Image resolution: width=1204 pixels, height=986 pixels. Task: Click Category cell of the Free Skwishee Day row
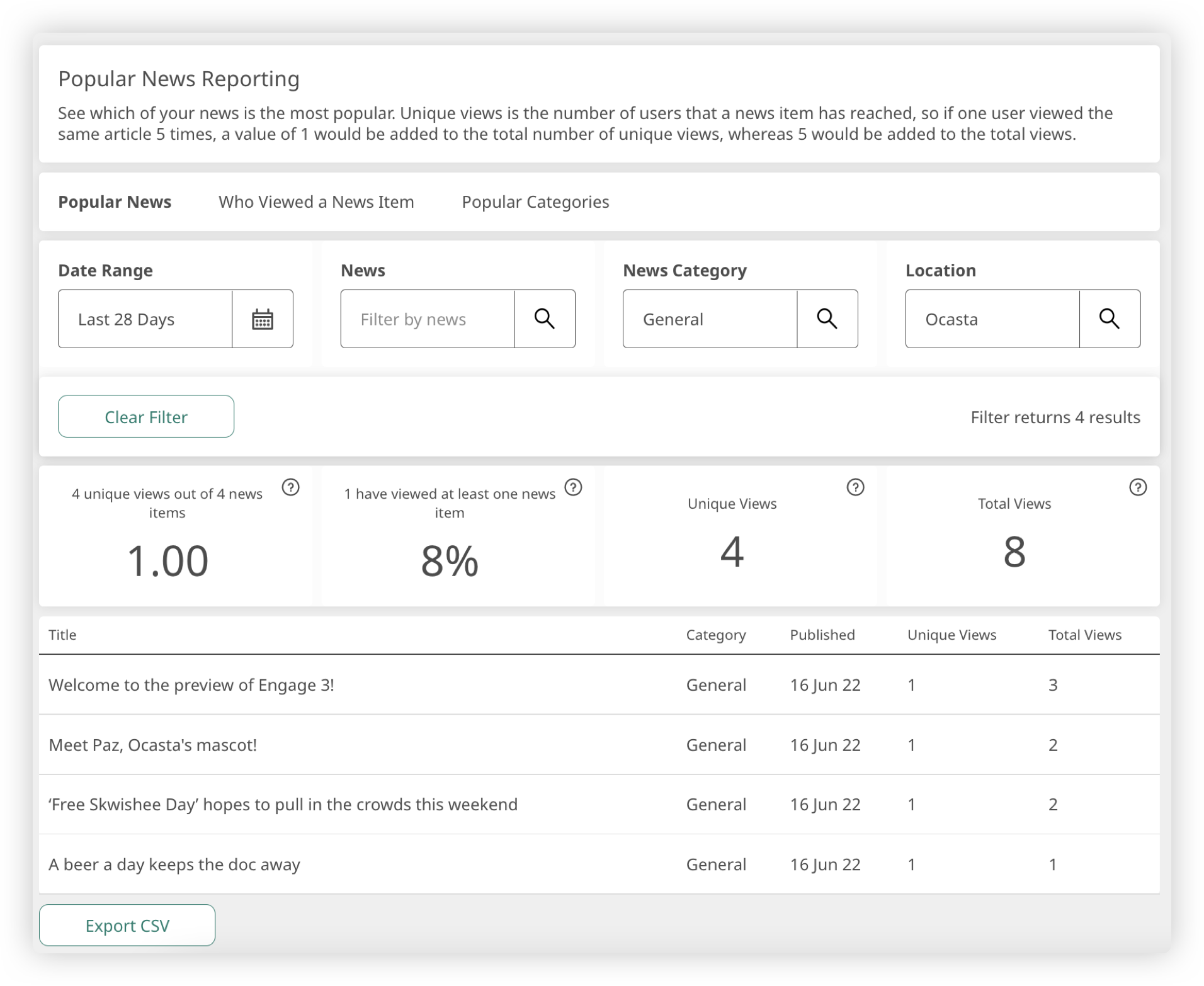click(716, 805)
